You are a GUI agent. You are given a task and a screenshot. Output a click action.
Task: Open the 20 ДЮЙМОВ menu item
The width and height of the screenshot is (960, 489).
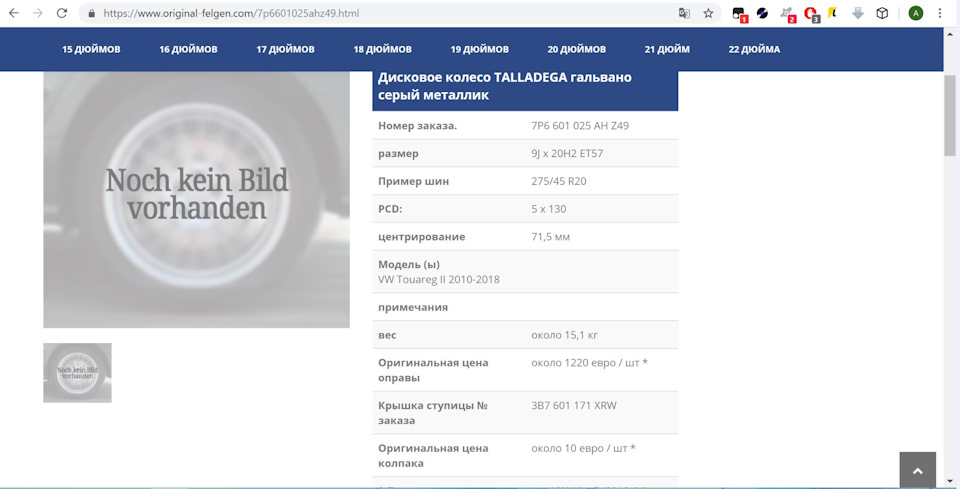pos(577,50)
